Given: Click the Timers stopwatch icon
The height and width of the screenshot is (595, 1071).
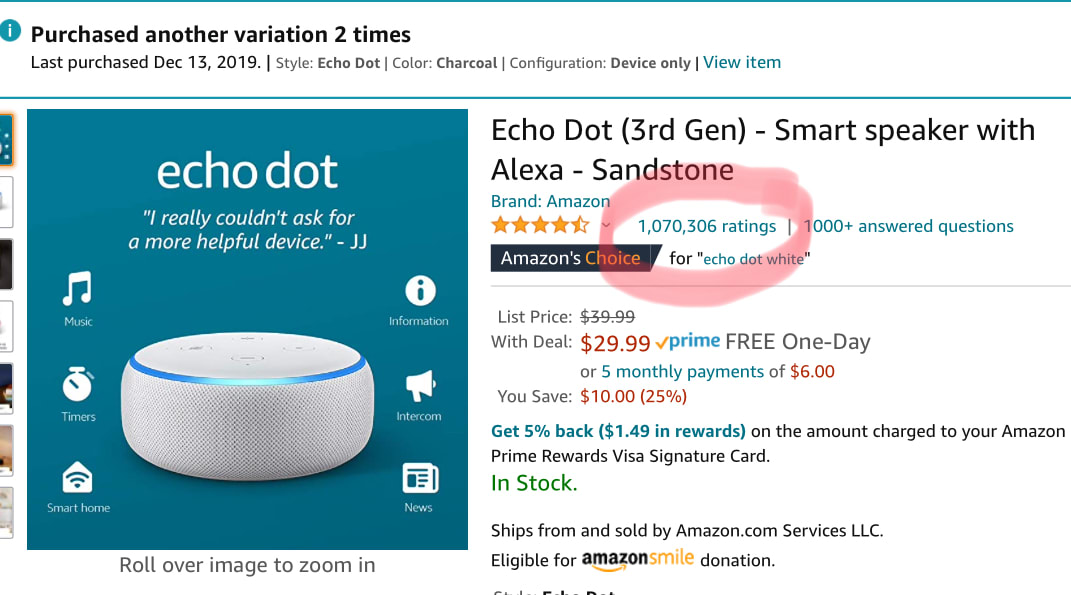Looking at the screenshot, I should pyautogui.click(x=78, y=385).
